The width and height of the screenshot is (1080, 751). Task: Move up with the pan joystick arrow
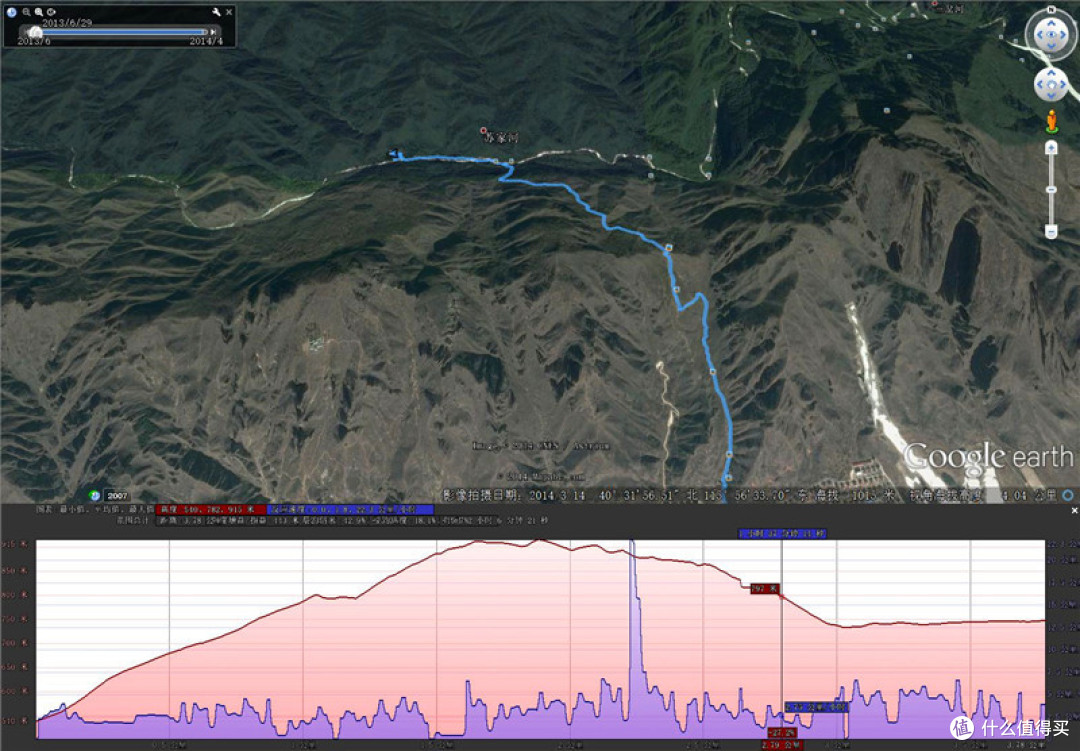tap(1051, 74)
